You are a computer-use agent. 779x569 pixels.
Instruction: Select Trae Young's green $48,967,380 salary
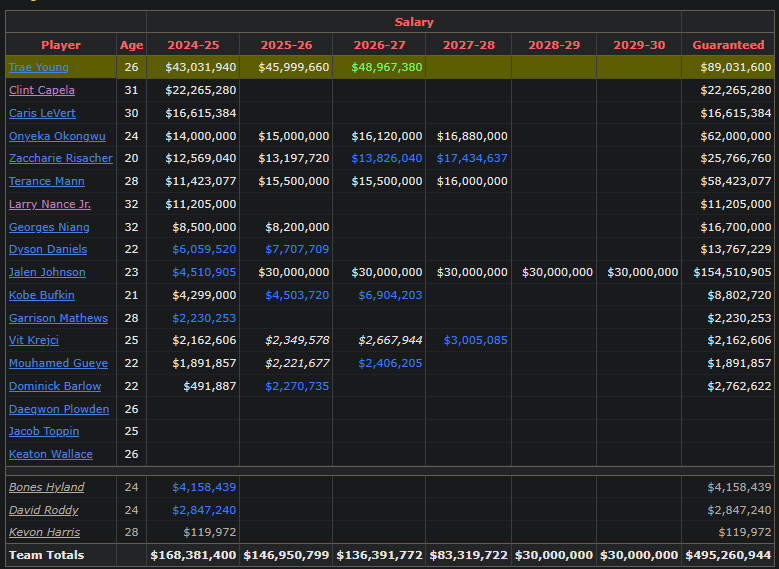point(387,67)
